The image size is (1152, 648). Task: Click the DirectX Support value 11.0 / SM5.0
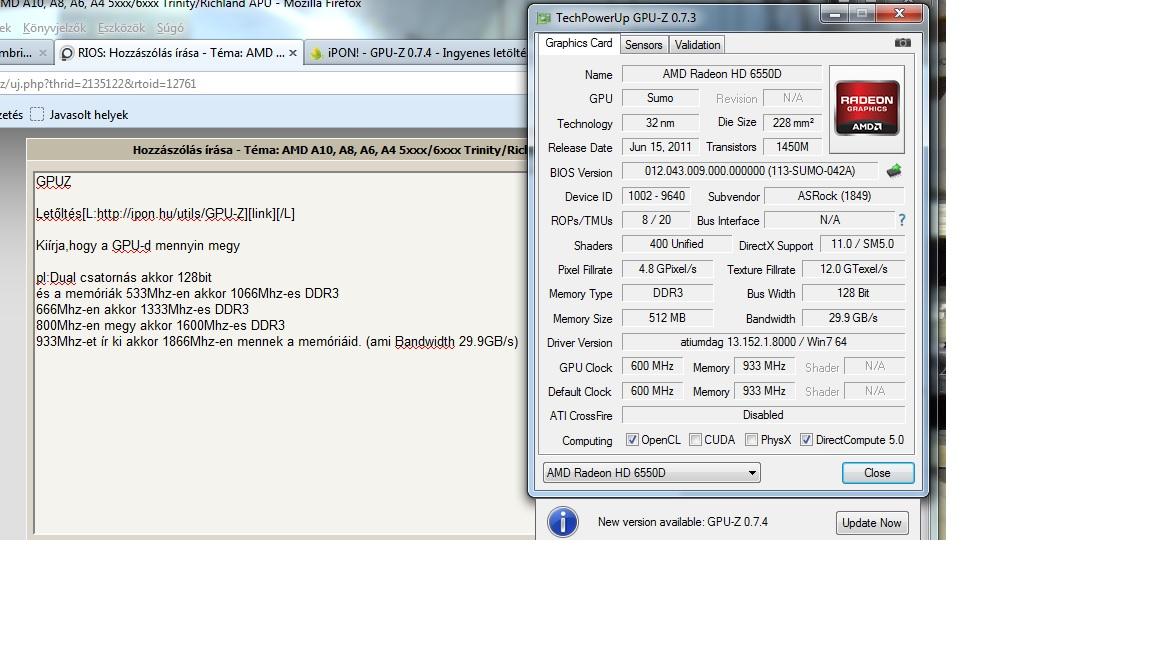862,244
